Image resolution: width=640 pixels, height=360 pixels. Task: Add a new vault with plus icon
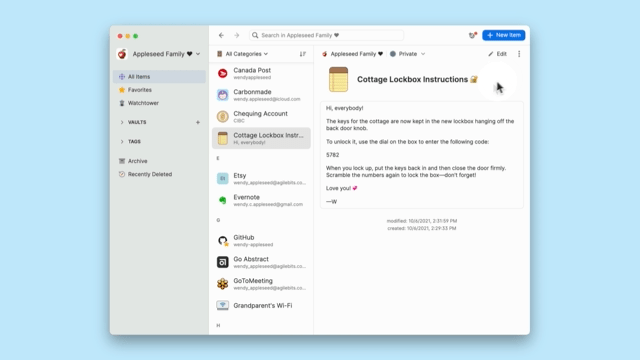[x=198, y=122]
